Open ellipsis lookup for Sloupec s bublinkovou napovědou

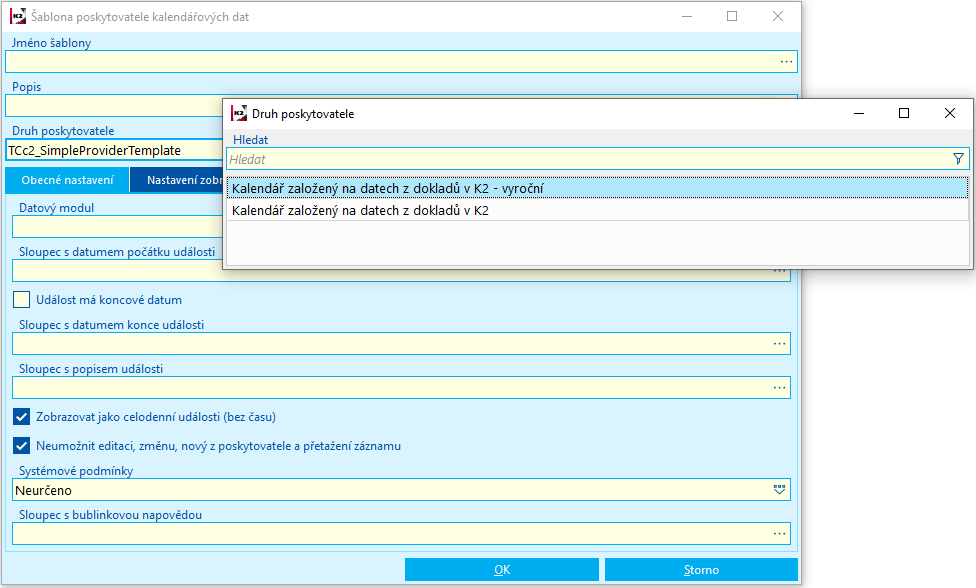[779, 533]
